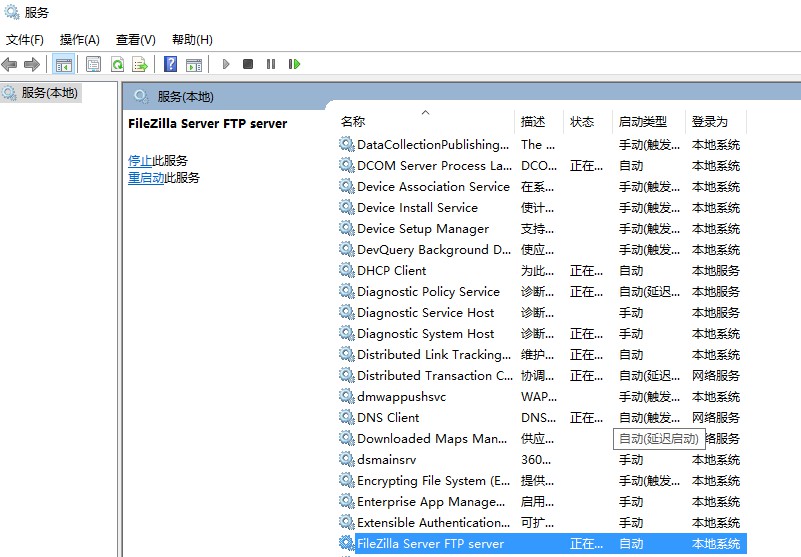Stop the service with the square Stop button
The width and height of the screenshot is (801, 557).
248,64
